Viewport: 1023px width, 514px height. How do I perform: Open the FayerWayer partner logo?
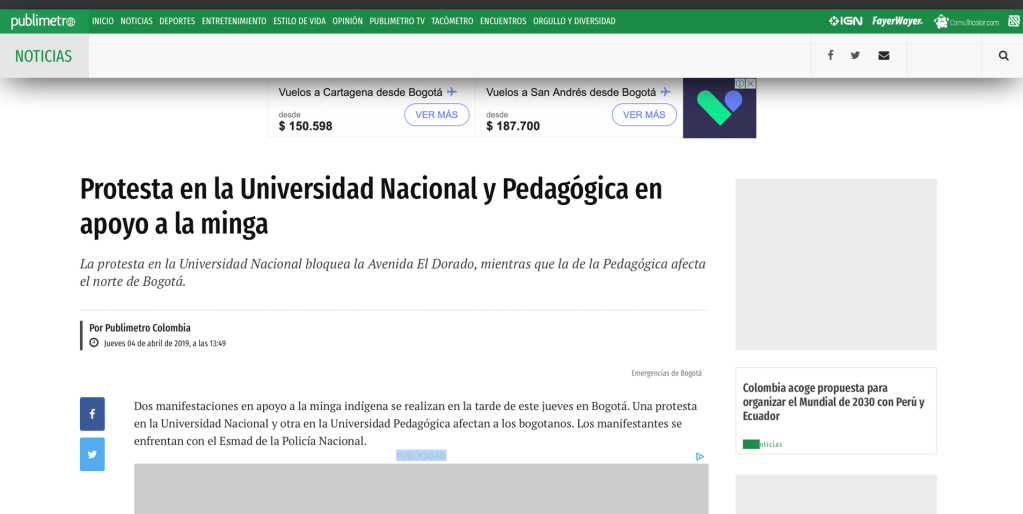[x=896, y=21]
